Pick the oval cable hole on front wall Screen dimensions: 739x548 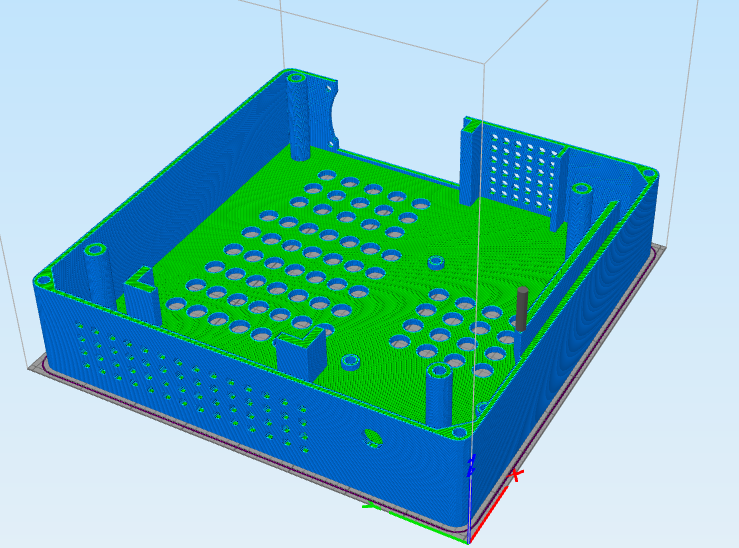(373, 438)
